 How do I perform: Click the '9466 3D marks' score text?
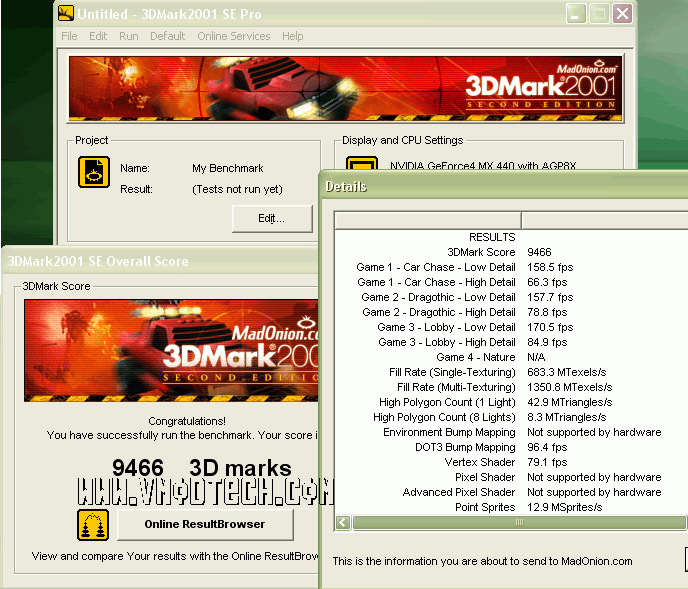202,468
